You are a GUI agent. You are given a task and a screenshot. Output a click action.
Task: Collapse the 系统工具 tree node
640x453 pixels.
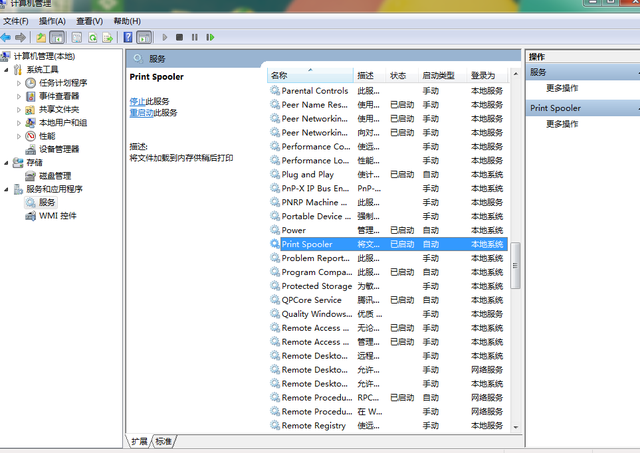coord(6,70)
